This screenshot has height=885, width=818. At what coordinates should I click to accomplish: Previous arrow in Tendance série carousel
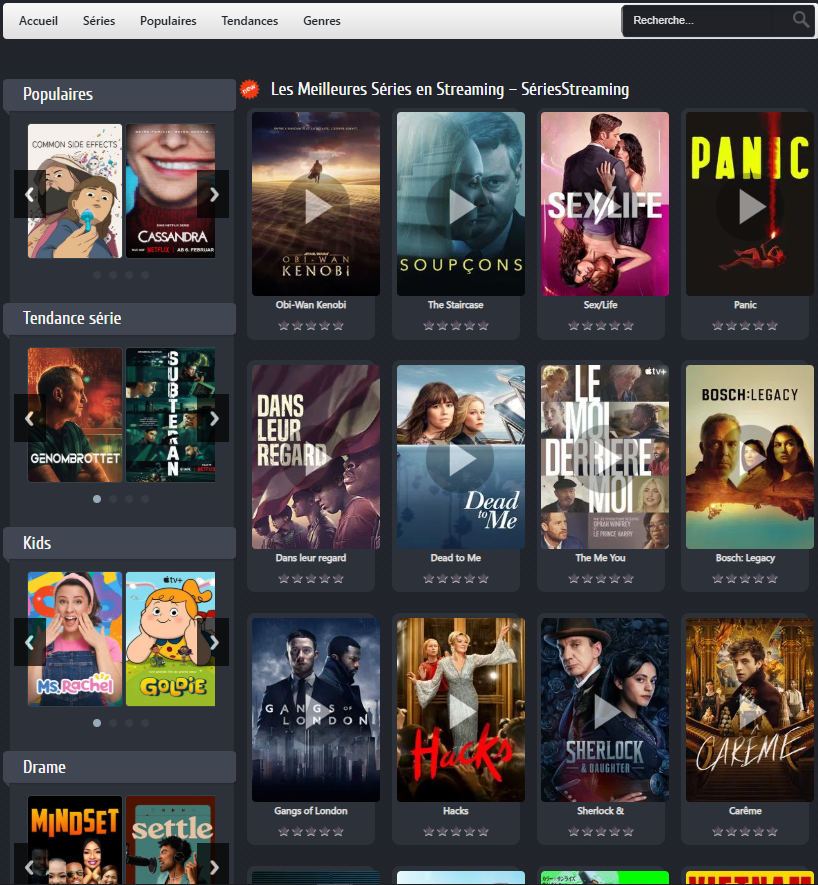point(29,418)
